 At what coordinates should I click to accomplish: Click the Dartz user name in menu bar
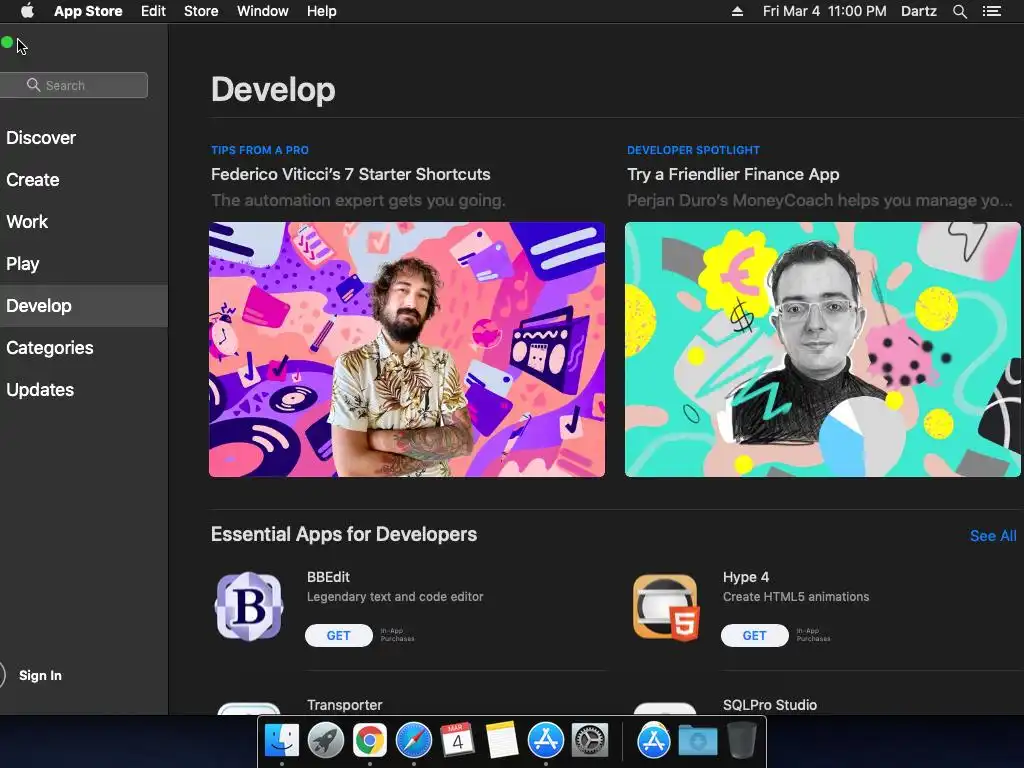click(x=918, y=11)
